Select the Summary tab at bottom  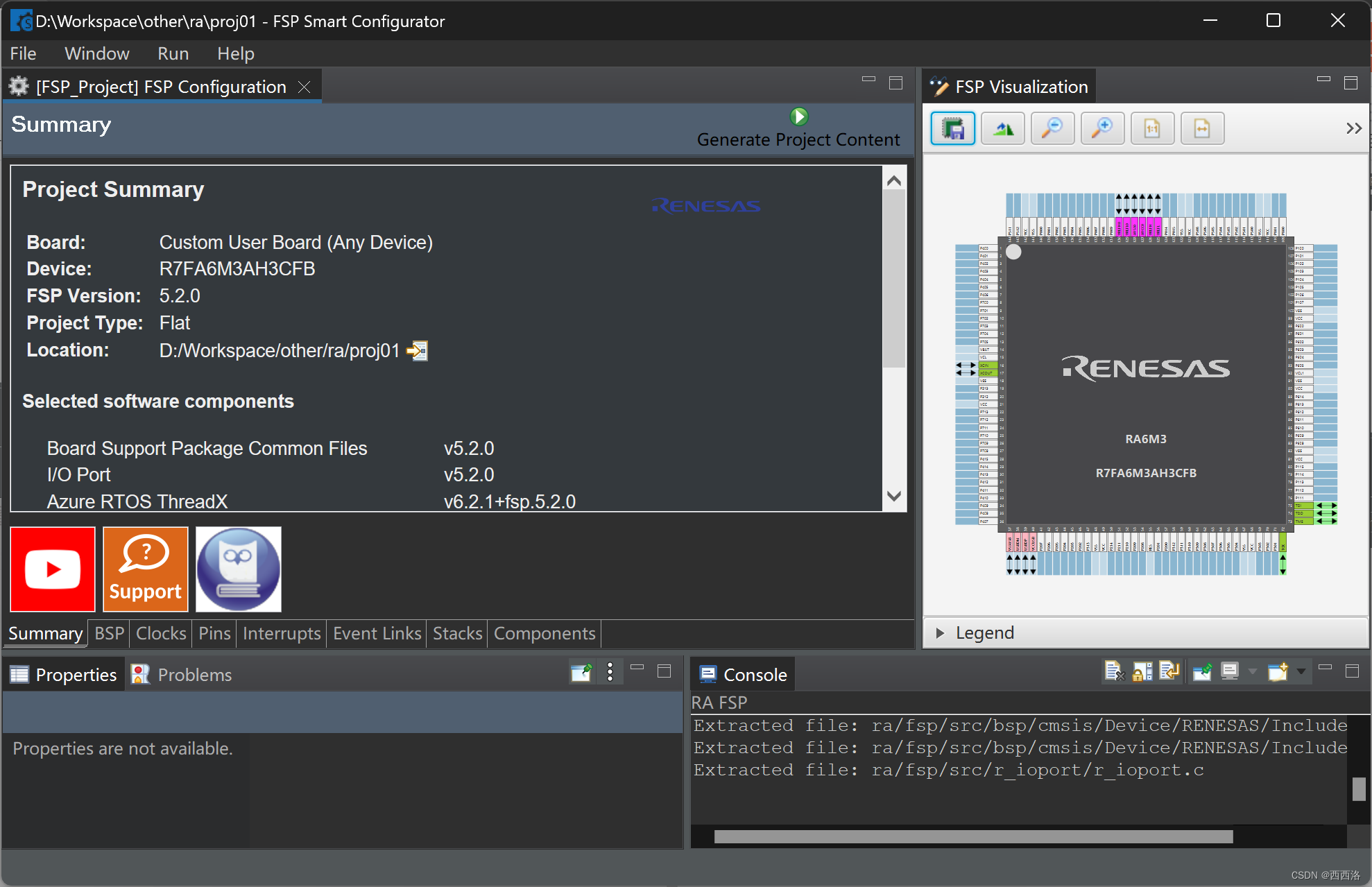click(45, 633)
